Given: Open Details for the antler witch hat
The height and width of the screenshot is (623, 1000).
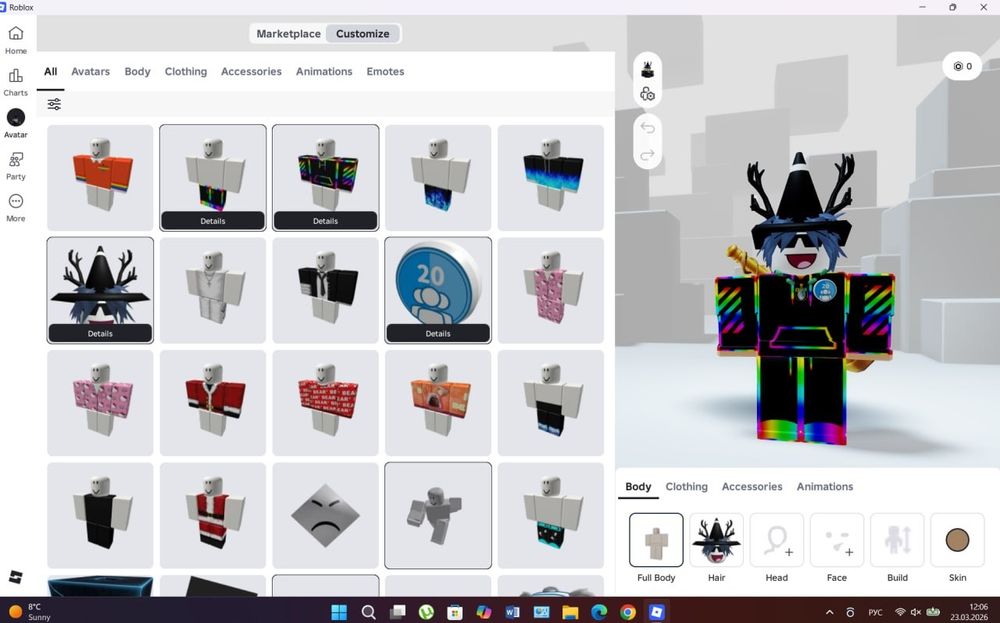Looking at the screenshot, I should coord(100,333).
